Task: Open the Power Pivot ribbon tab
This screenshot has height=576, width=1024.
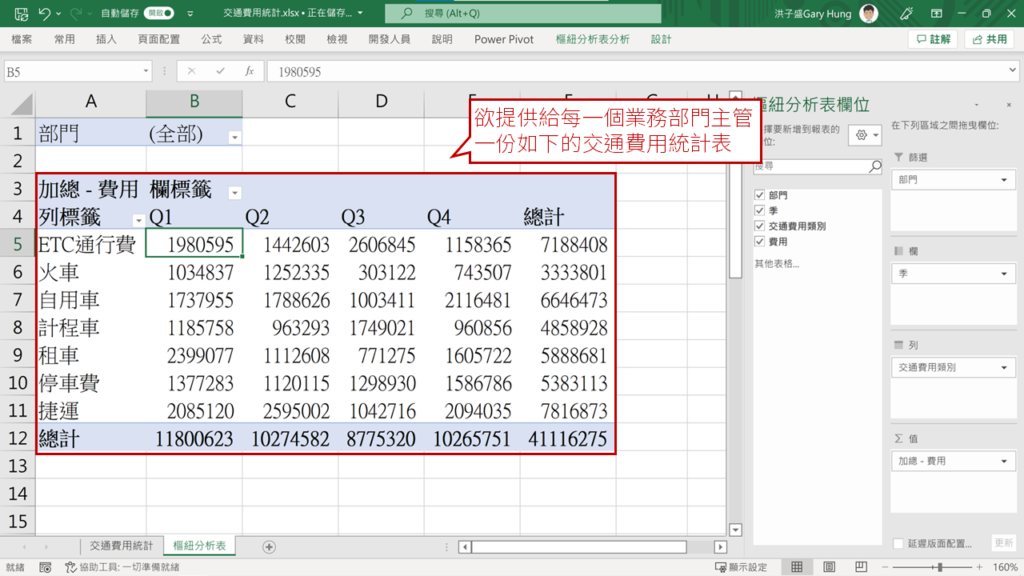Action: 504,39
